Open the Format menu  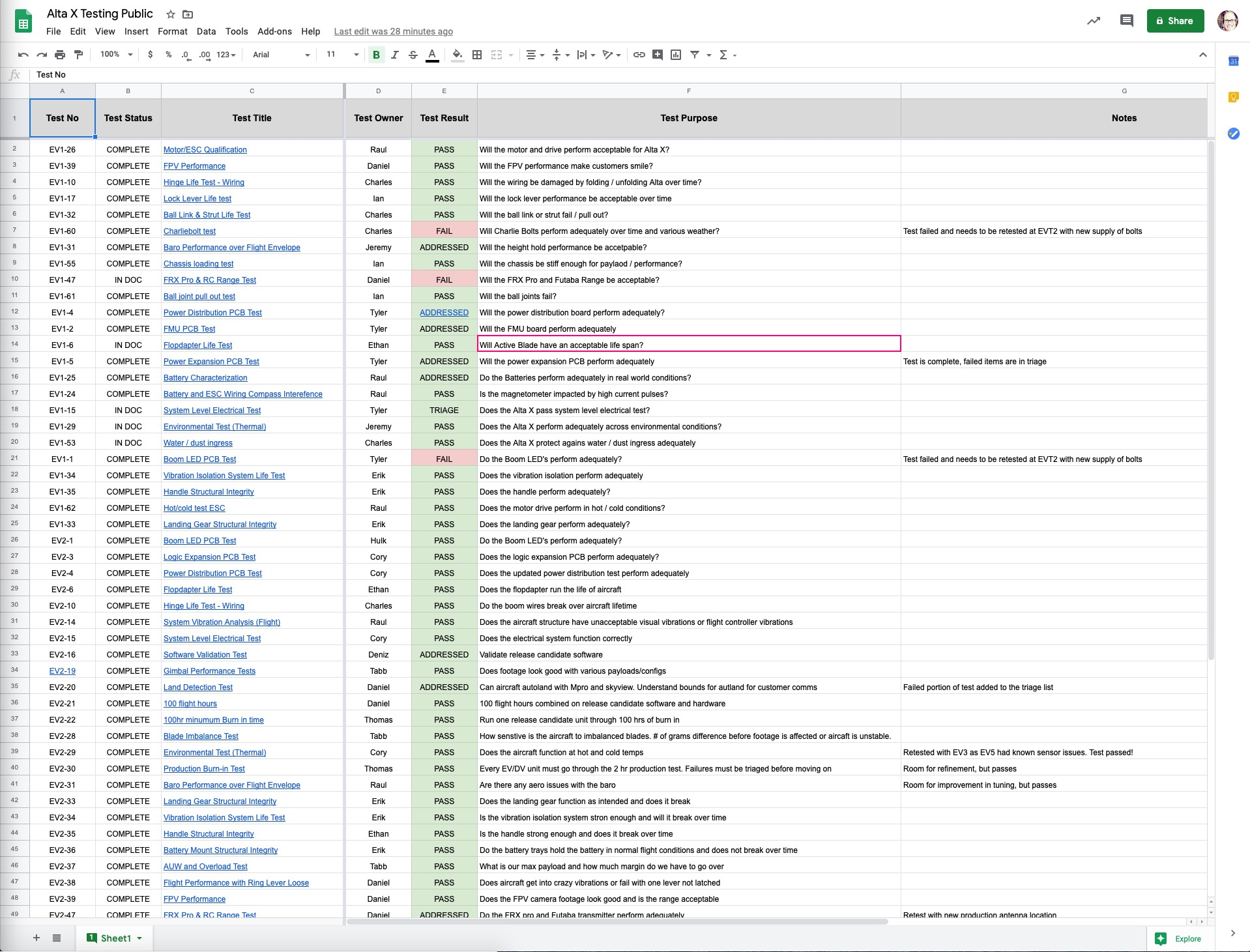(x=172, y=31)
